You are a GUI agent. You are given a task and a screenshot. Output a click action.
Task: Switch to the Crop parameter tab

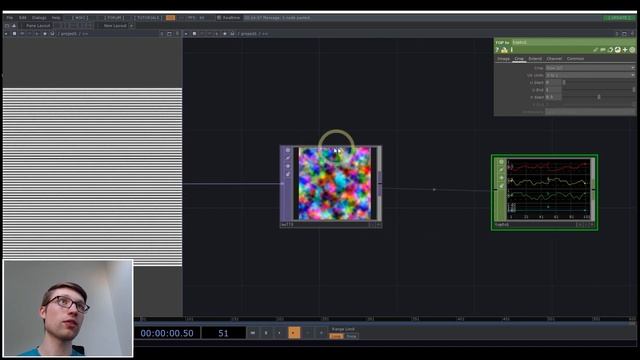pyautogui.click(x=519, y=59)
